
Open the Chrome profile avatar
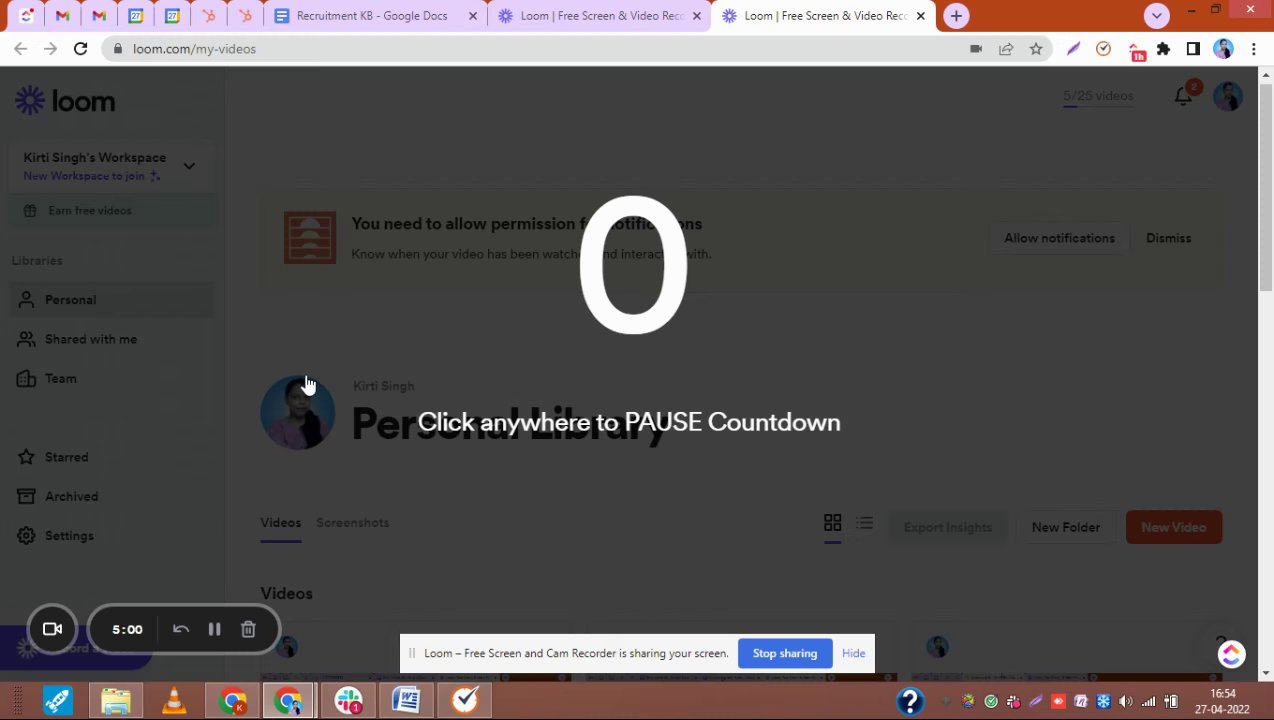click(x=1223, y=48)
